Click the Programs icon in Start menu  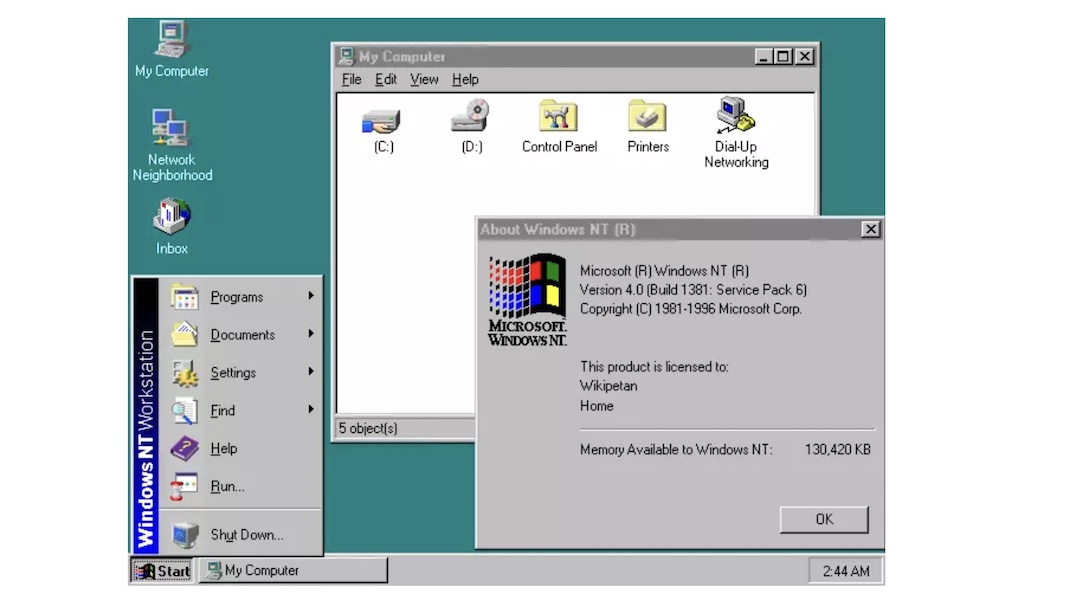[185, 297]
